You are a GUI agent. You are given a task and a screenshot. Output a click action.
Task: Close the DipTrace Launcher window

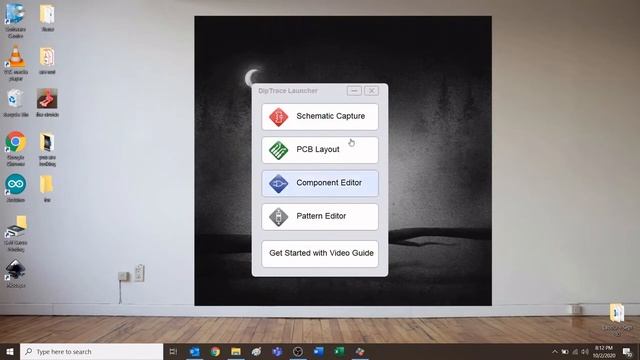click(x=371, y=91)
